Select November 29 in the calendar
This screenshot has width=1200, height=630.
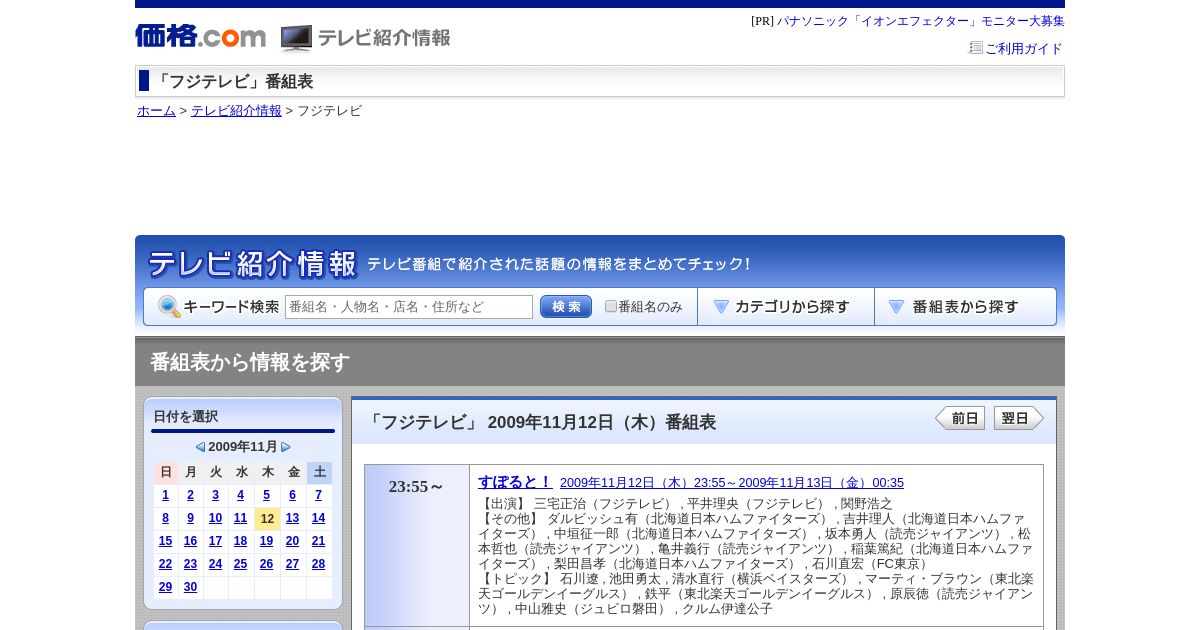tap(165, 587)
